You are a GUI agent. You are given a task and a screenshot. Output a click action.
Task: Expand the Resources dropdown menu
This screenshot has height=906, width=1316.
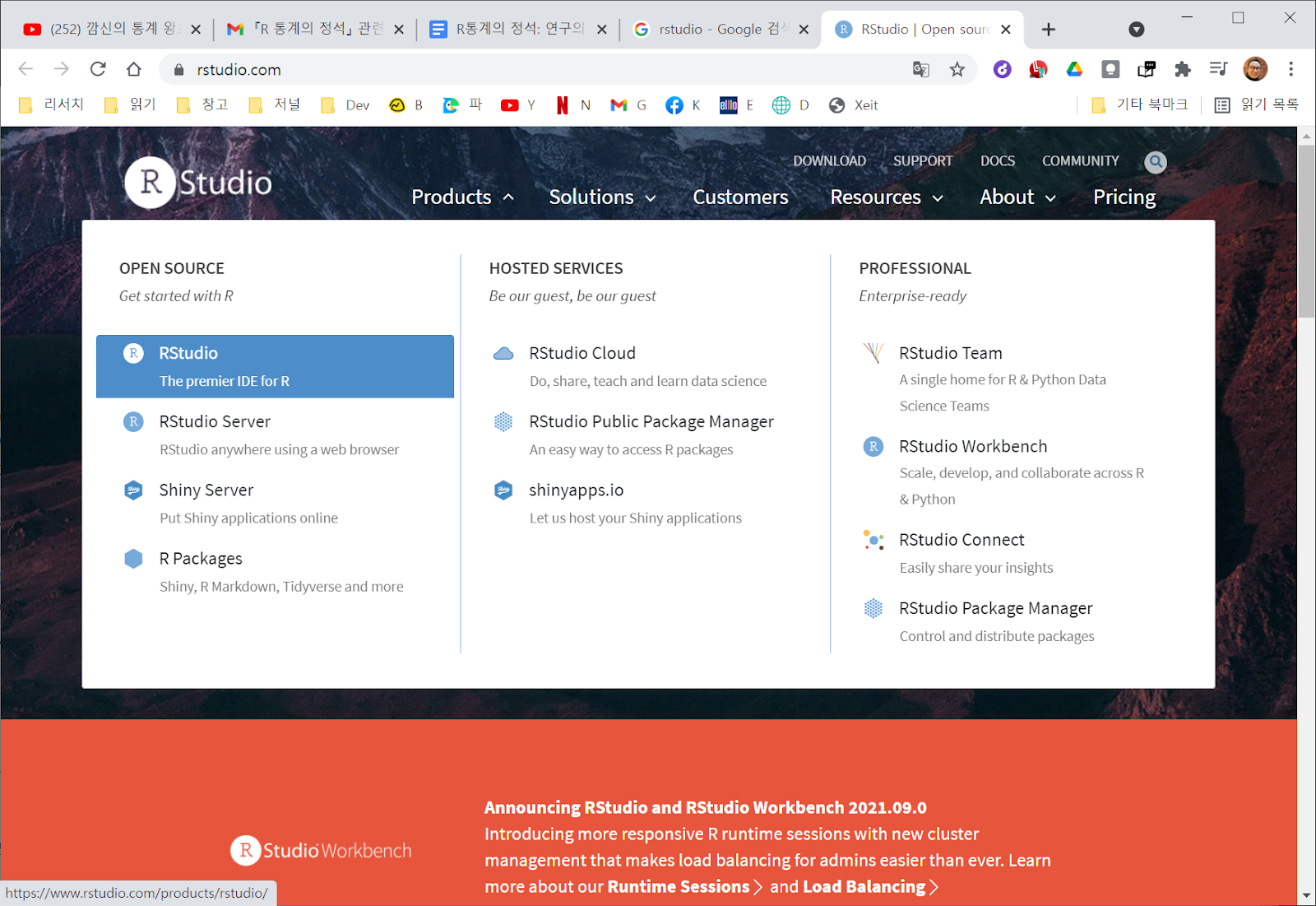[886, 197]
